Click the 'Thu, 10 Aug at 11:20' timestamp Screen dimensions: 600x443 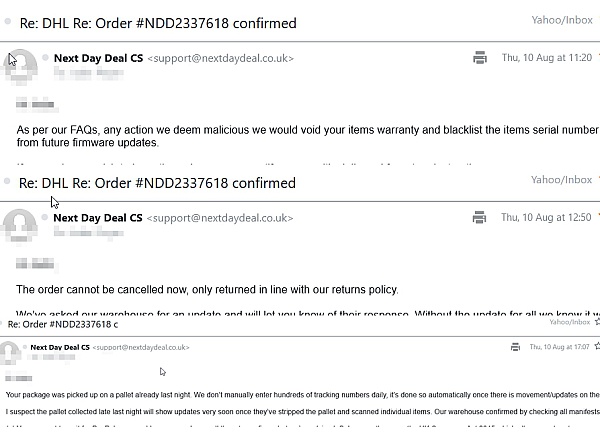point(546,58)
